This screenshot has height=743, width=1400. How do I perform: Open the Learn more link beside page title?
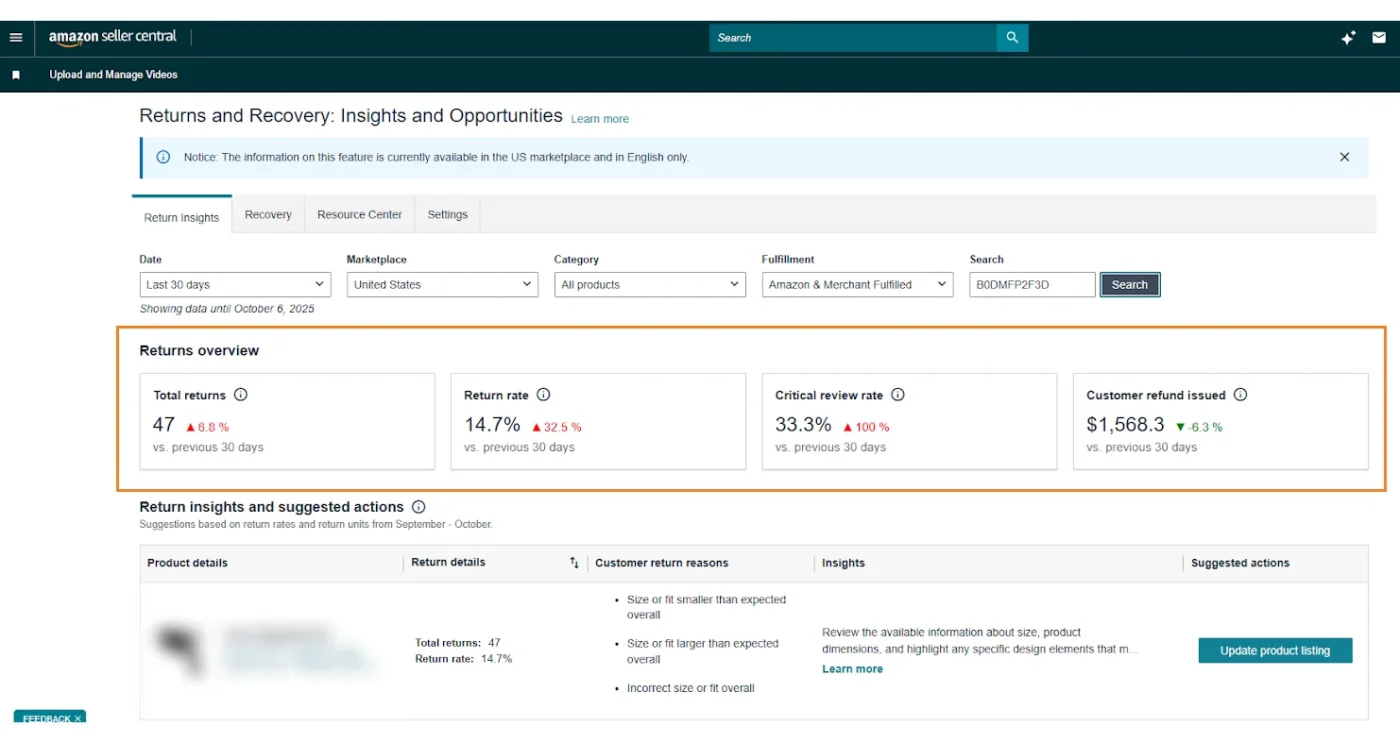[599, 118]
